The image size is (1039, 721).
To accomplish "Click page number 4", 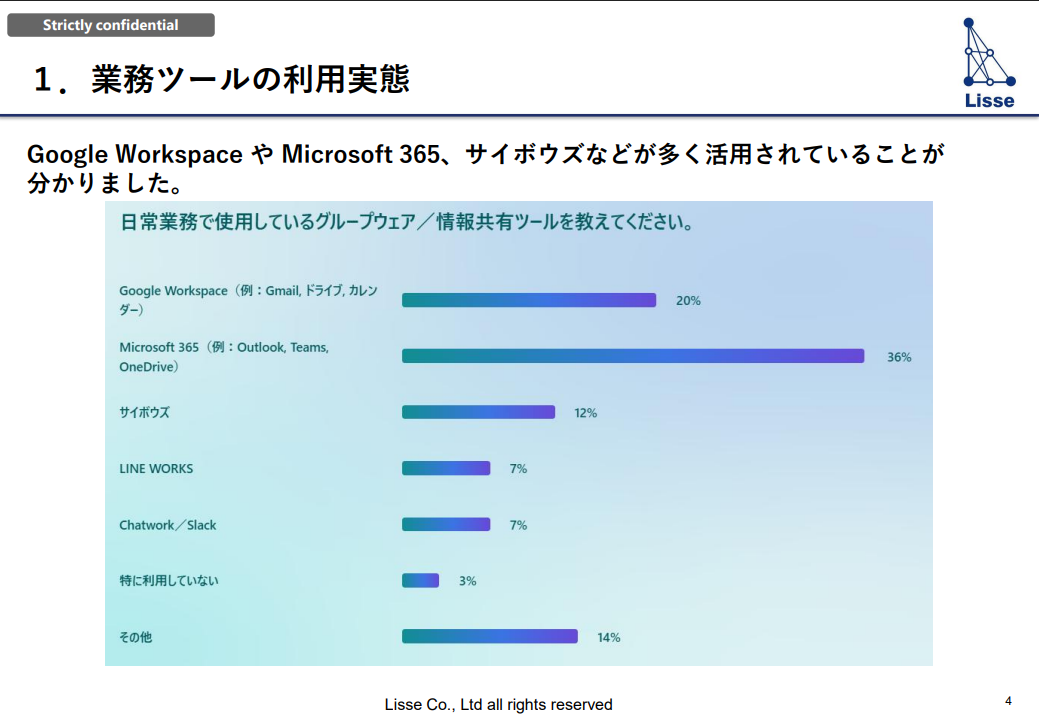I will tap(1008, 700).
